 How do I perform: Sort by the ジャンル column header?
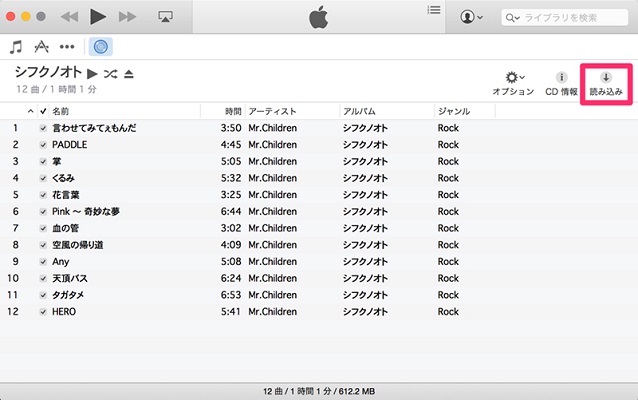point(454,111)
